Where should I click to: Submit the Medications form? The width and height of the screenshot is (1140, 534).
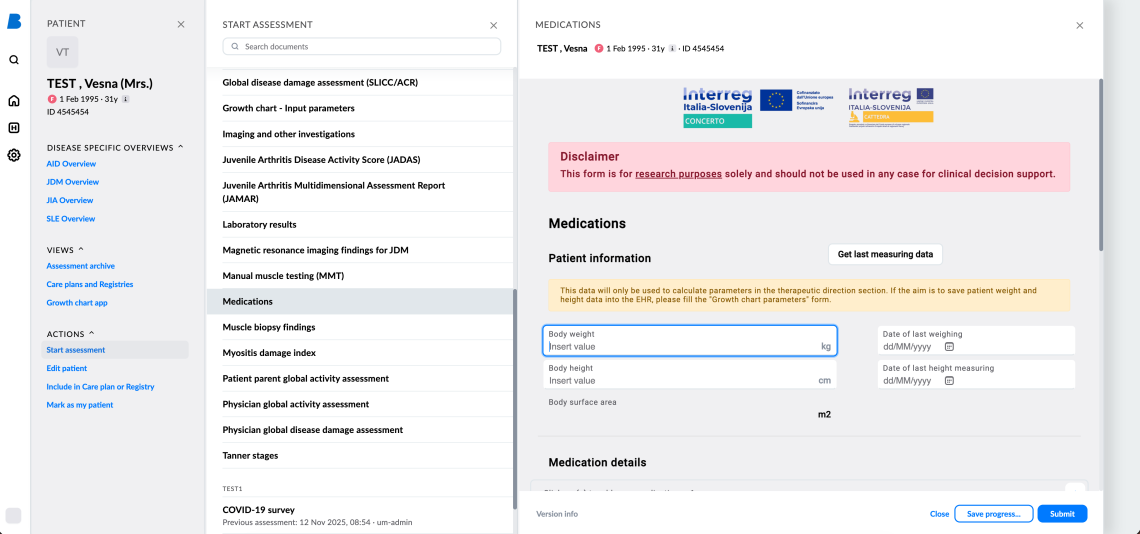[x=1062, y=514]
